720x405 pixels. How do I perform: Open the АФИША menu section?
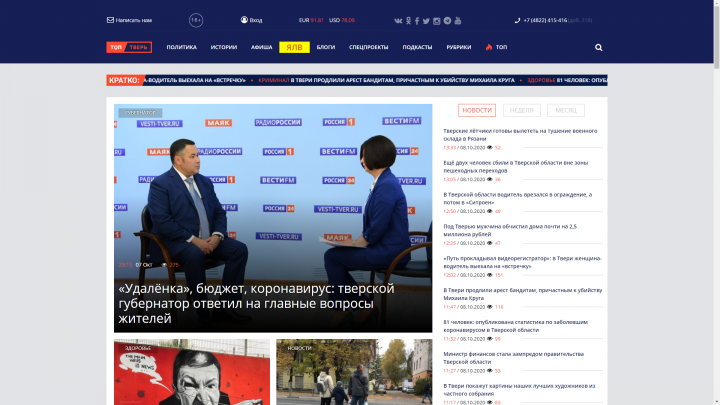pyautogui.click(x=261, y=47)
